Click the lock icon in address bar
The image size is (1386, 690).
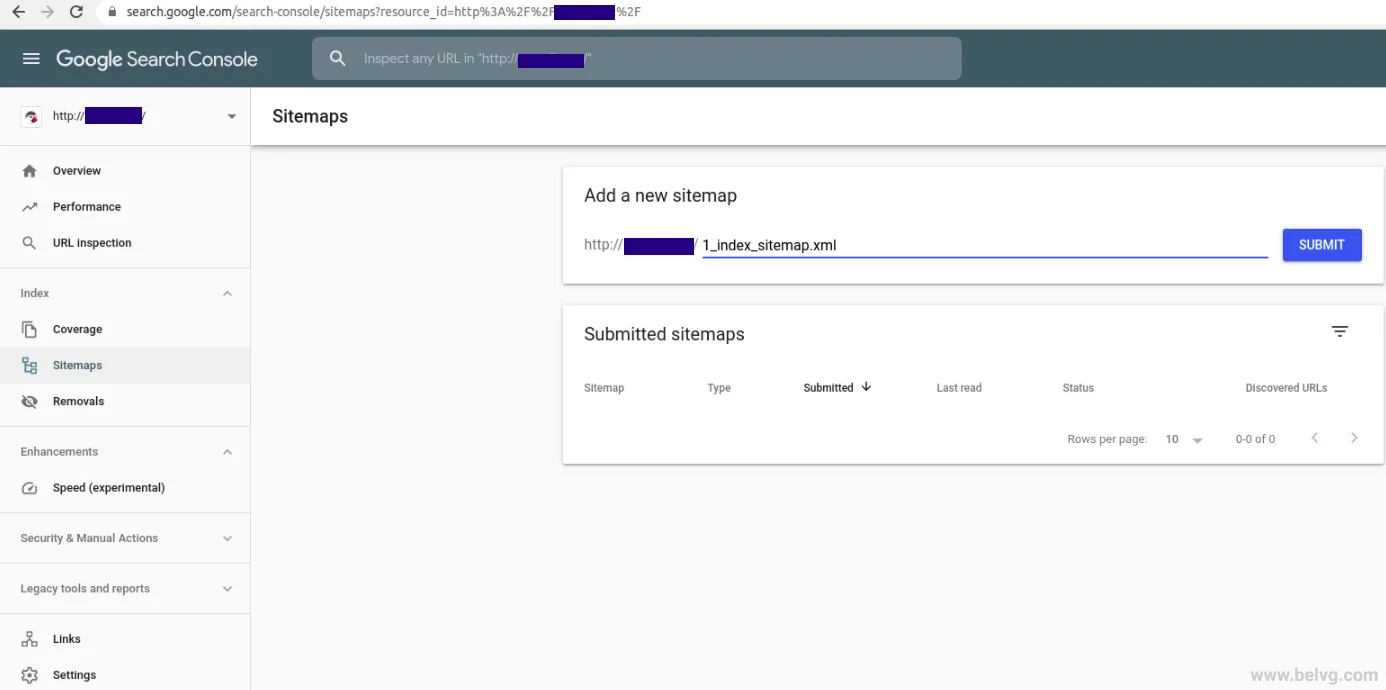pyautogui.click(x=111, y=12)
